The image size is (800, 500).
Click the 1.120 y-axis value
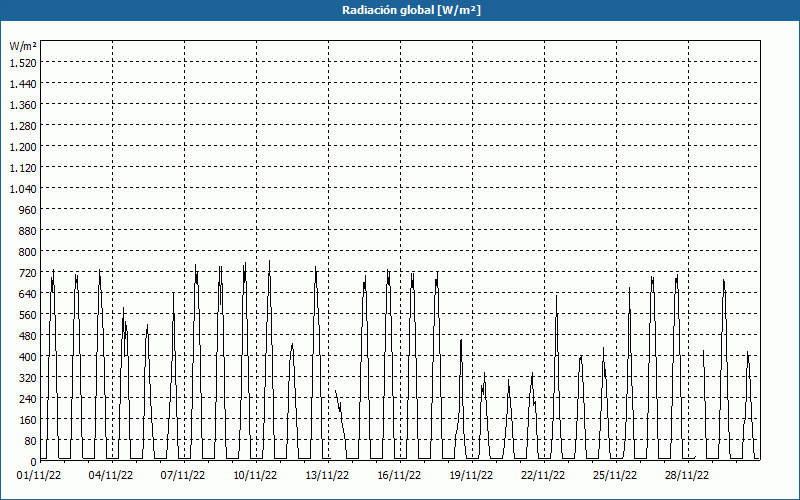[23, 168]
